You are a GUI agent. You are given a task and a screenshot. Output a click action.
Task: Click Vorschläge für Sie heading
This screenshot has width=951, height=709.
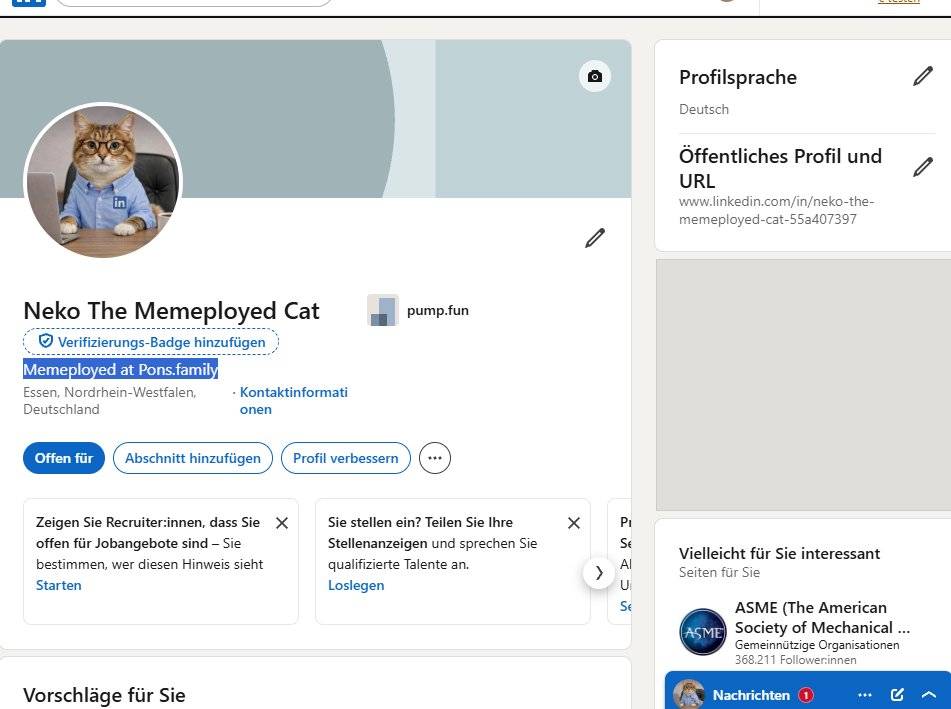pyautogui.click(x=104, y=695)
